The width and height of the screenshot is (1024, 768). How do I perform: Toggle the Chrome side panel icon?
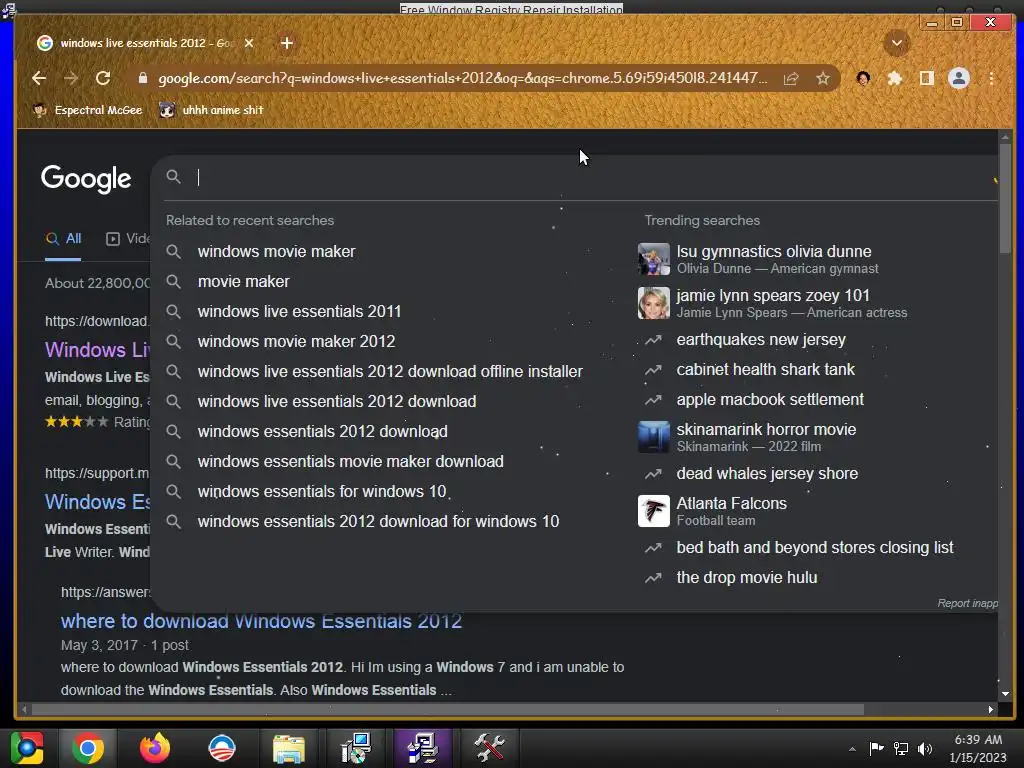[926, 78]
